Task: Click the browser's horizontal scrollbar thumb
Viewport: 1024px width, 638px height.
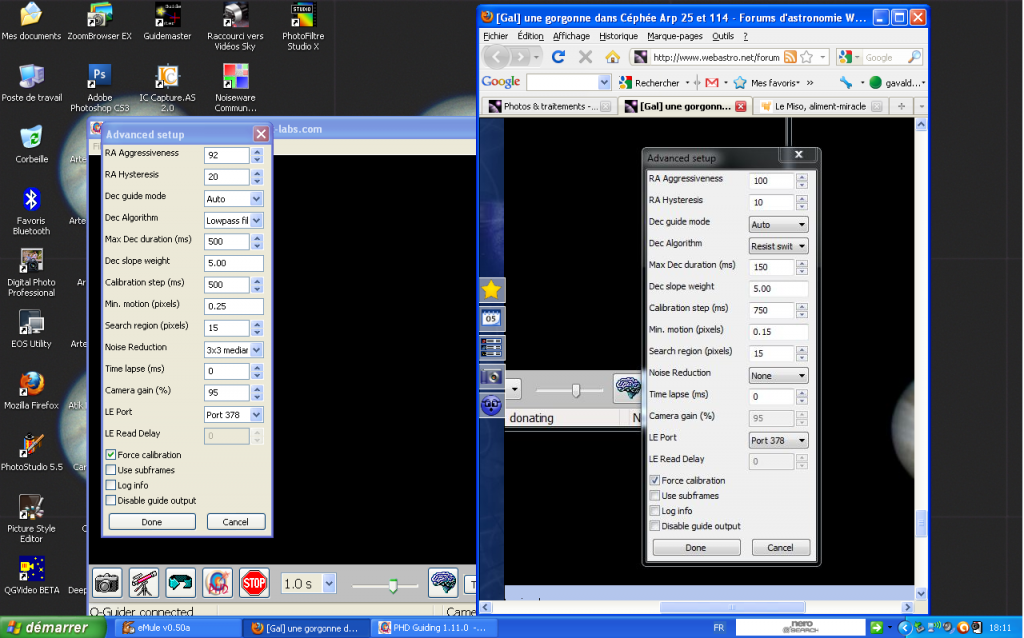Action: point(733,607)
